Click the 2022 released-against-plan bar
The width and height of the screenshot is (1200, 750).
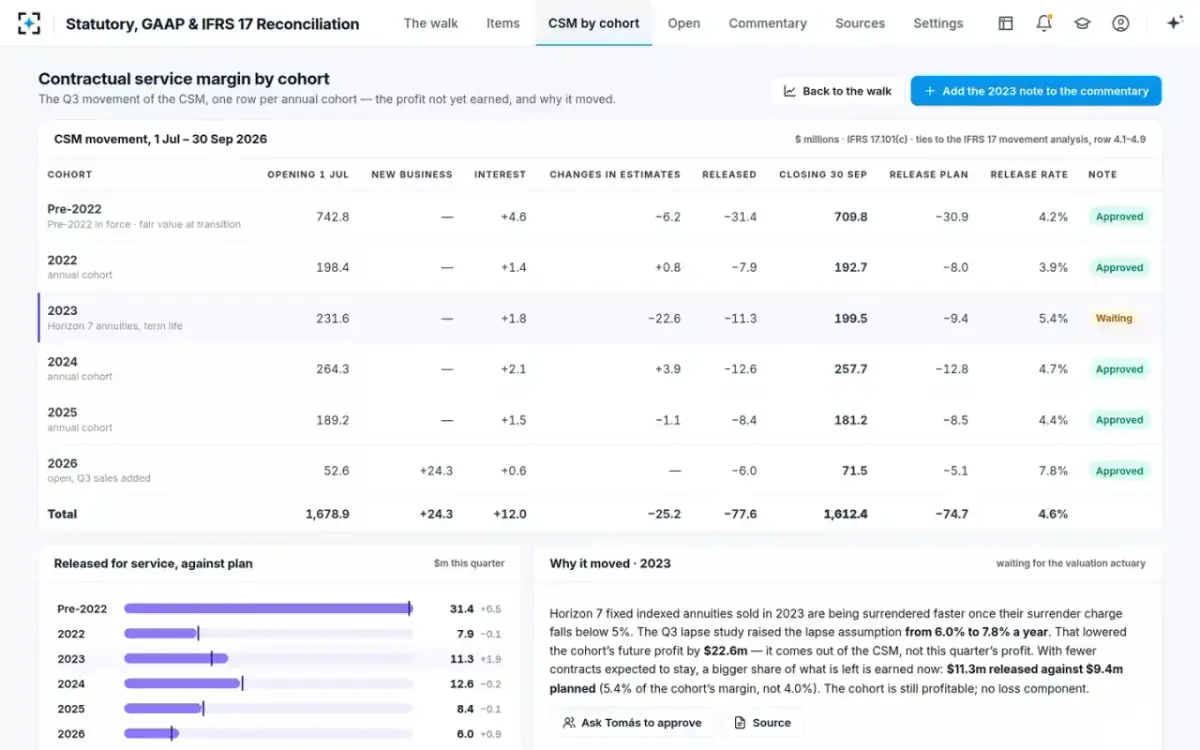pyautogui.click(x=268, y=633)
